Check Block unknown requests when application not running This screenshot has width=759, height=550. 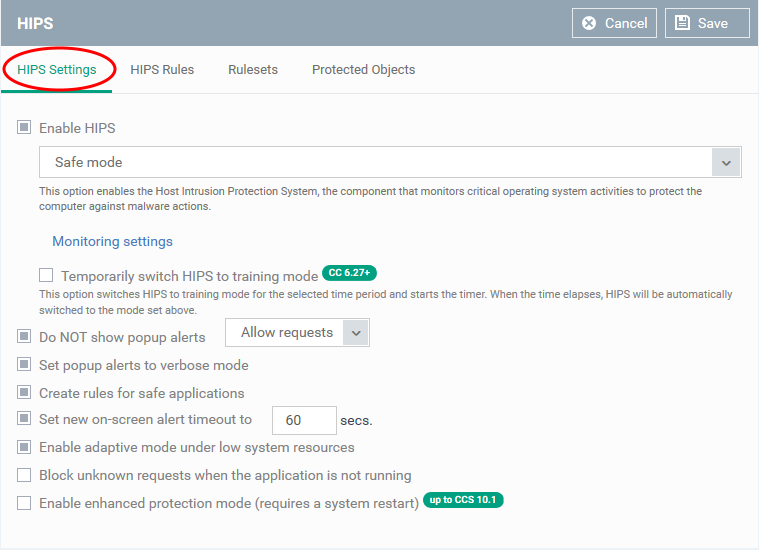[24, 475]
